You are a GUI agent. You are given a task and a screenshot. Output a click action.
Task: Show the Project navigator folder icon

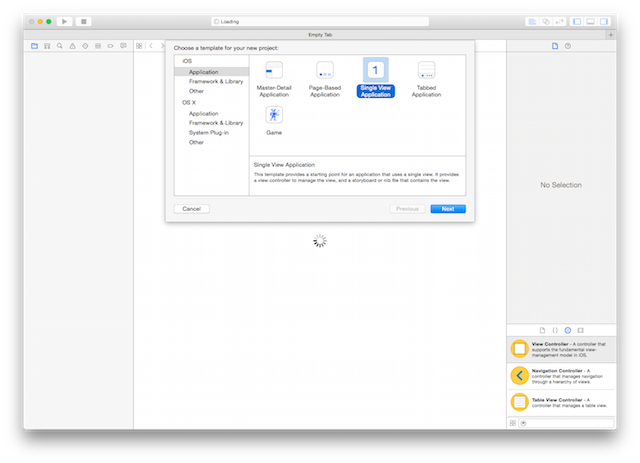pos(35,46)
